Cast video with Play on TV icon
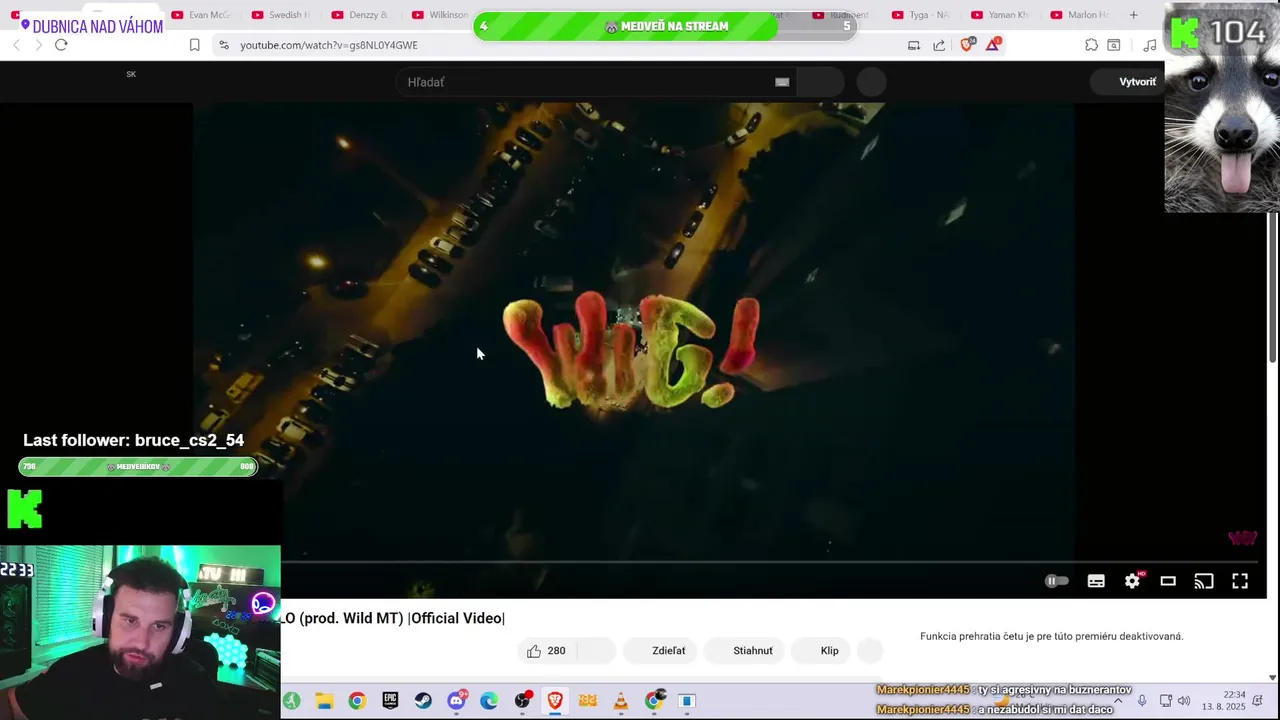 click(x=1204, y=581)
